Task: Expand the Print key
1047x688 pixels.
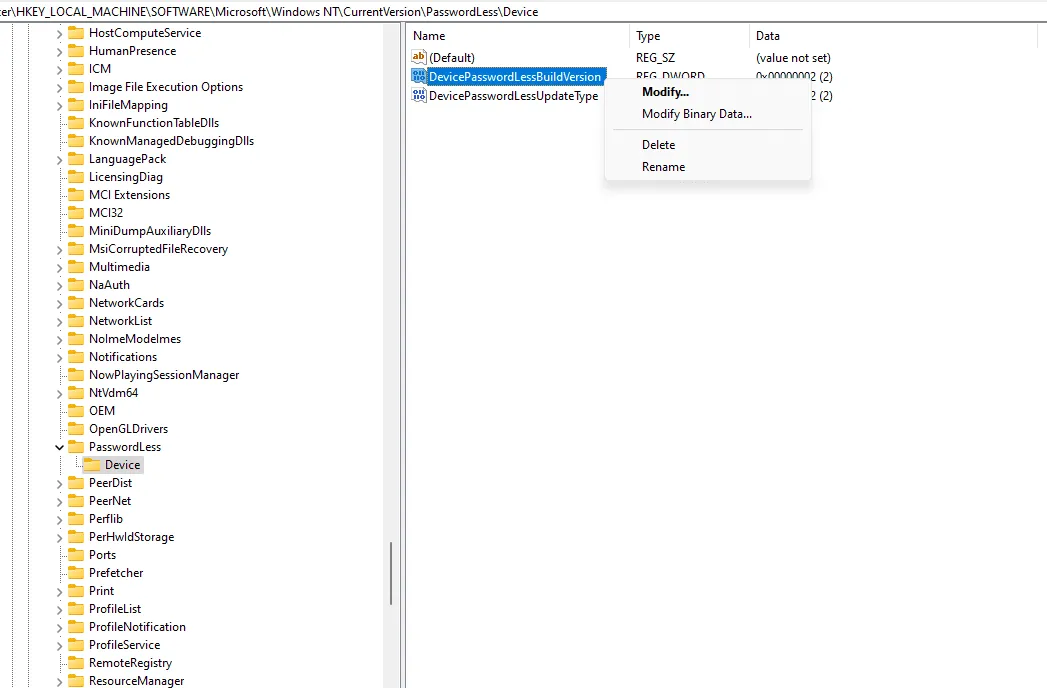Action: pos(59,592)
